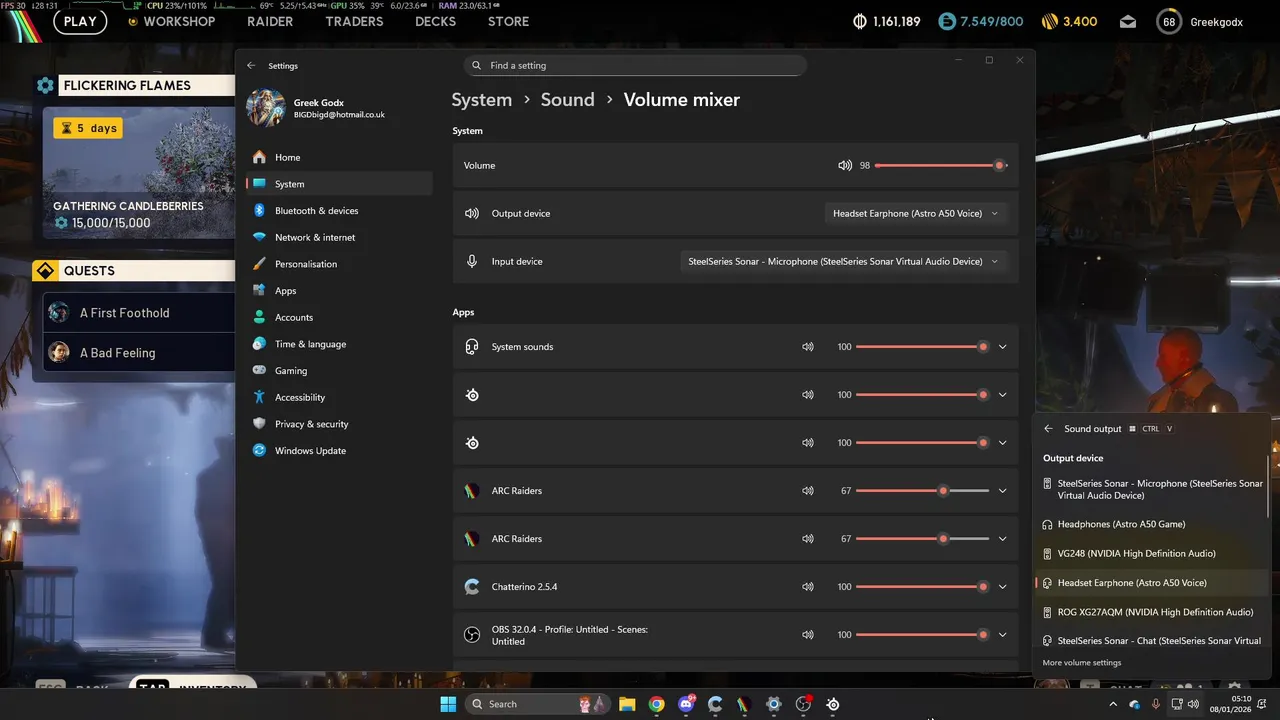Open the Output device dropdown
1280x720 pixels.
coord(915,213)
